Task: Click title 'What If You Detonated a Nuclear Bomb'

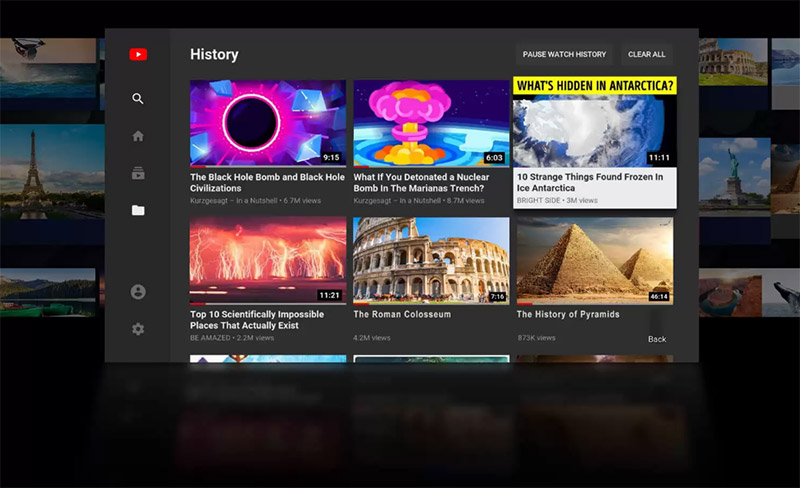Action: coord(421,182)
